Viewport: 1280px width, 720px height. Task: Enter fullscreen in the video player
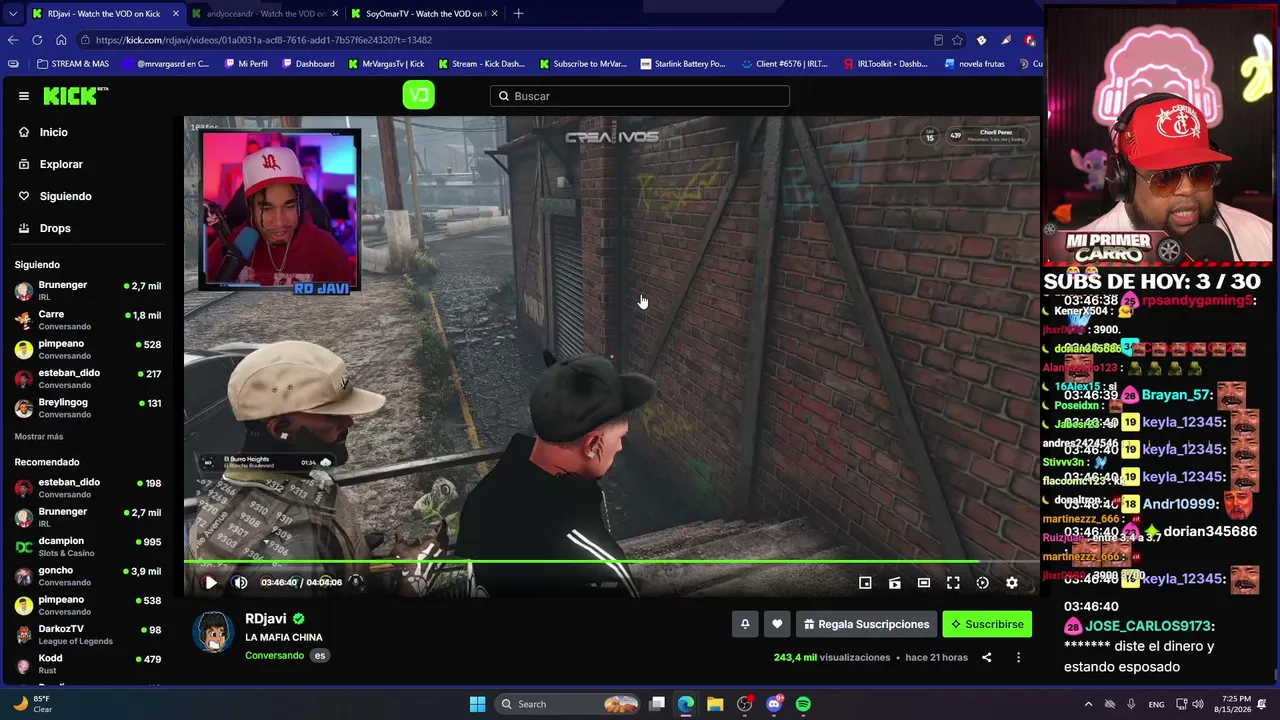pyautogui.click(x=953, y=583)
